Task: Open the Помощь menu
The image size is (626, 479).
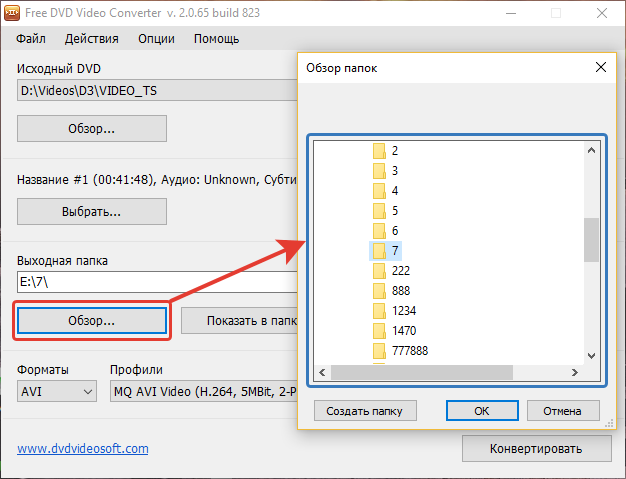Action: 216,39
